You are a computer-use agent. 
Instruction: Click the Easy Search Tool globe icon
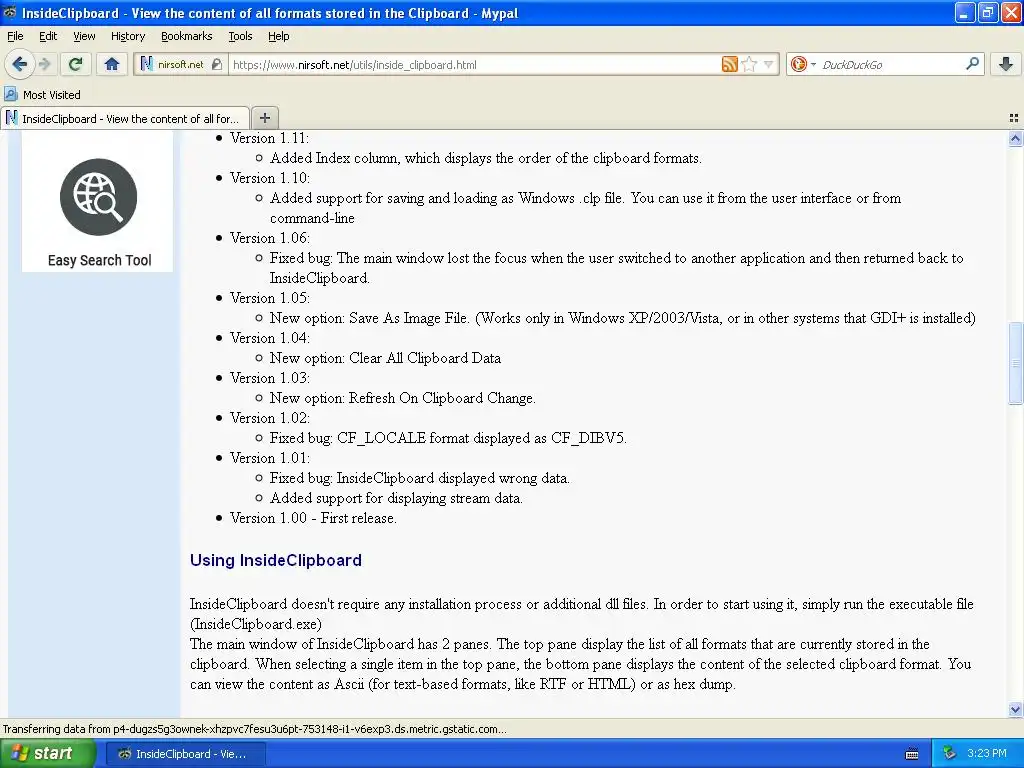coord(98,197)
